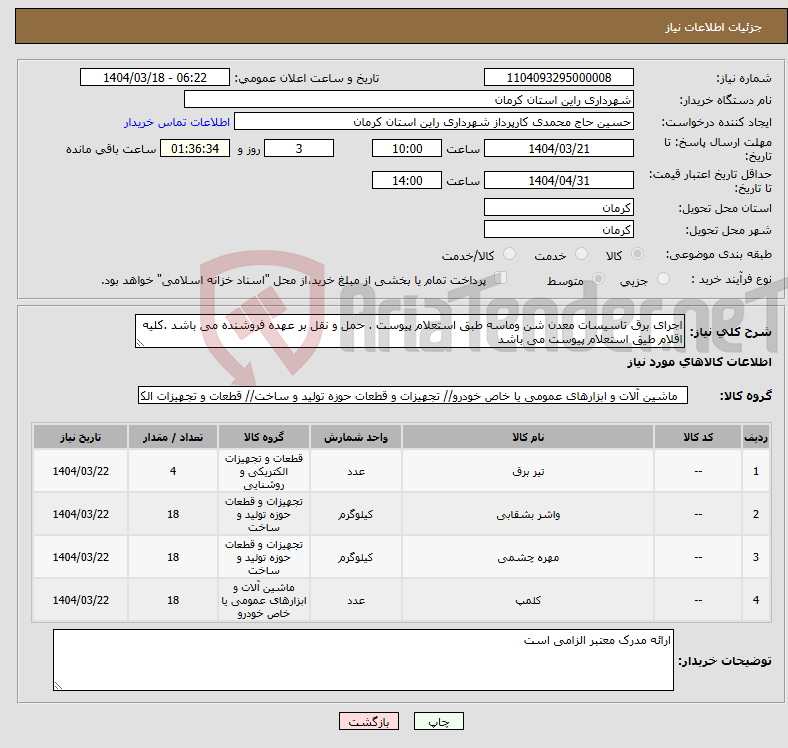This screenshot has height=748, width=788.
Task: Click the response deadline date 1404/03/21
Action: [558, 149]
